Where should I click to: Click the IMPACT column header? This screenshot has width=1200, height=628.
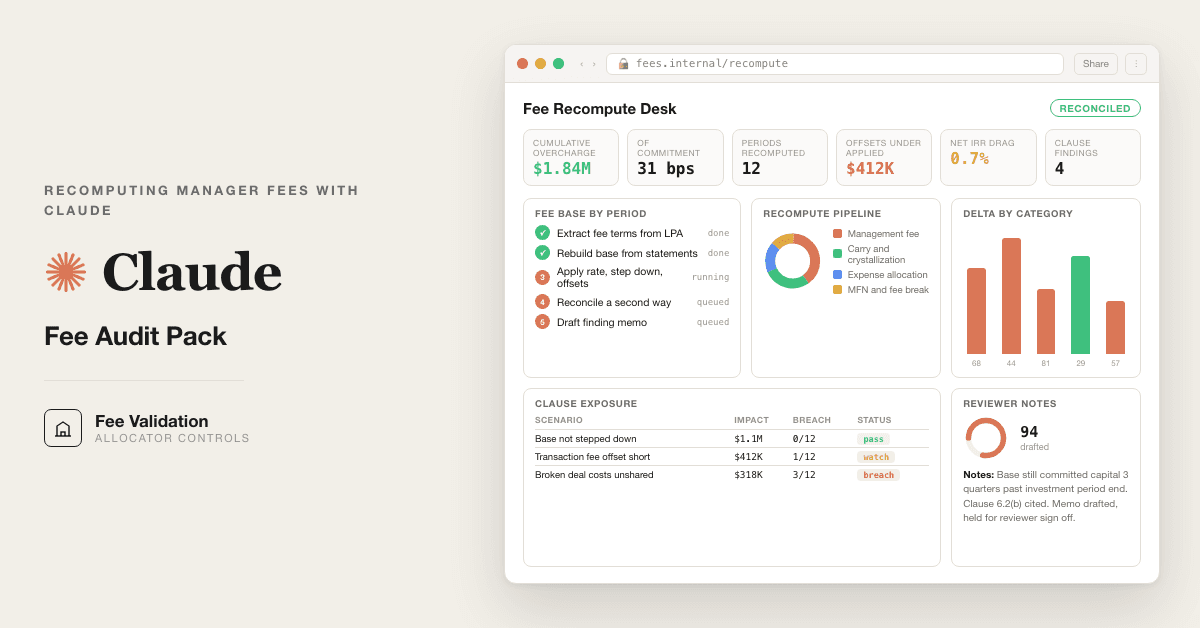pos(751,420)
